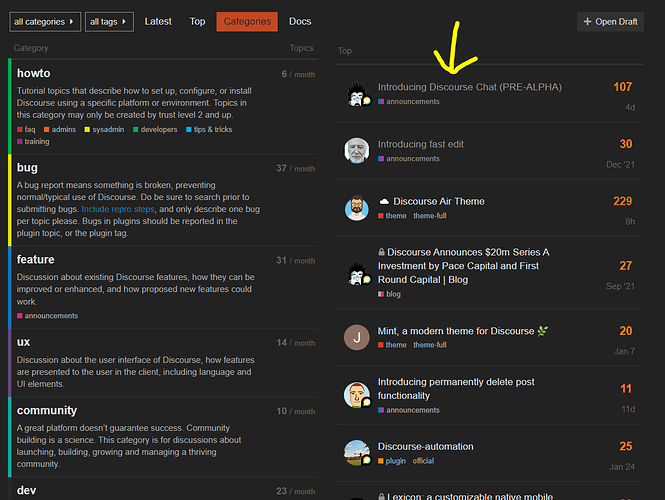This screenshot has width=665, height=500.
Task: Open Introducing permanently delete post functionality topic
Action: coord(456,389)
